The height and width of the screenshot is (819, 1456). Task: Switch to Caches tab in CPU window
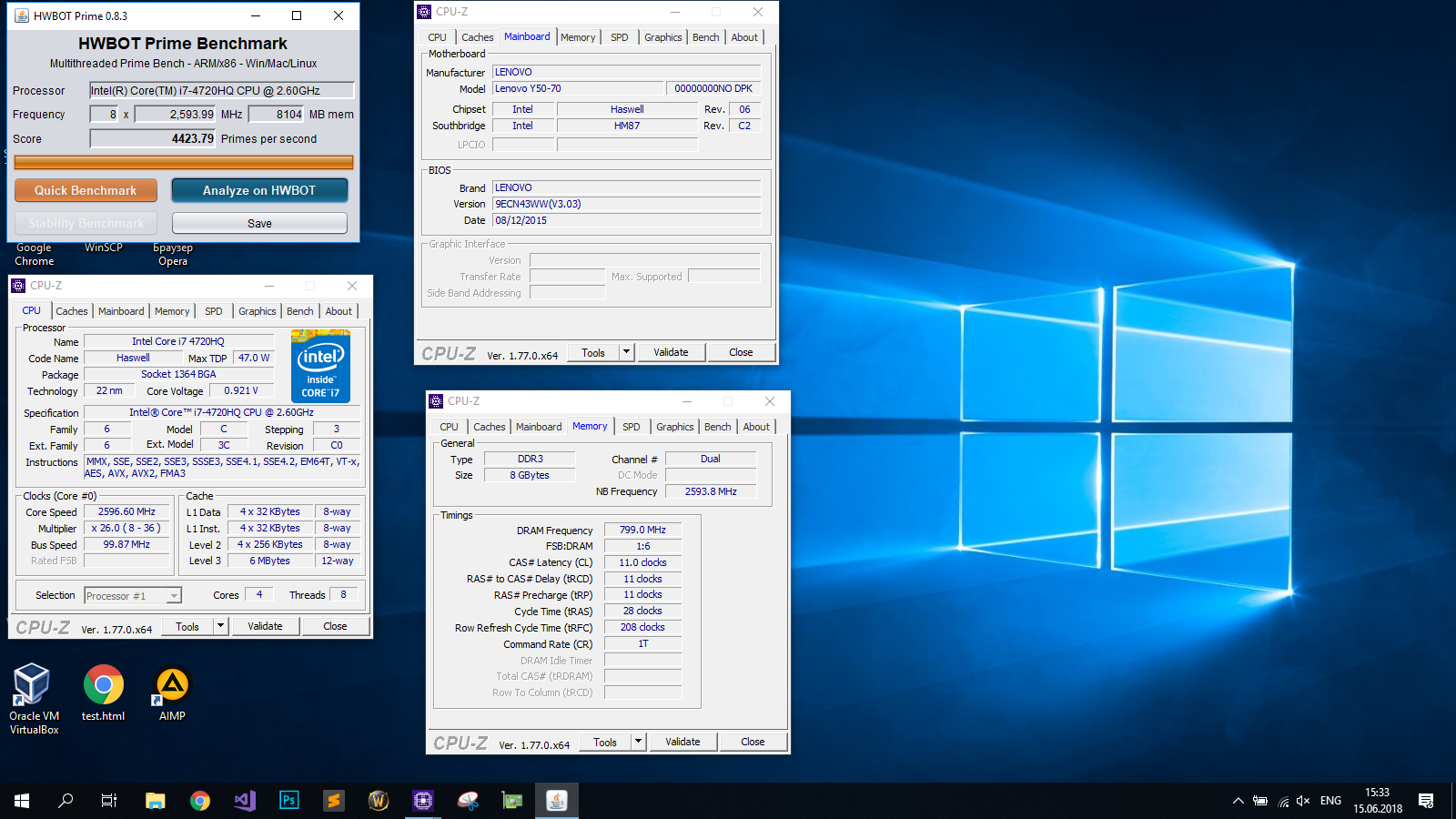tap(72, 311)
